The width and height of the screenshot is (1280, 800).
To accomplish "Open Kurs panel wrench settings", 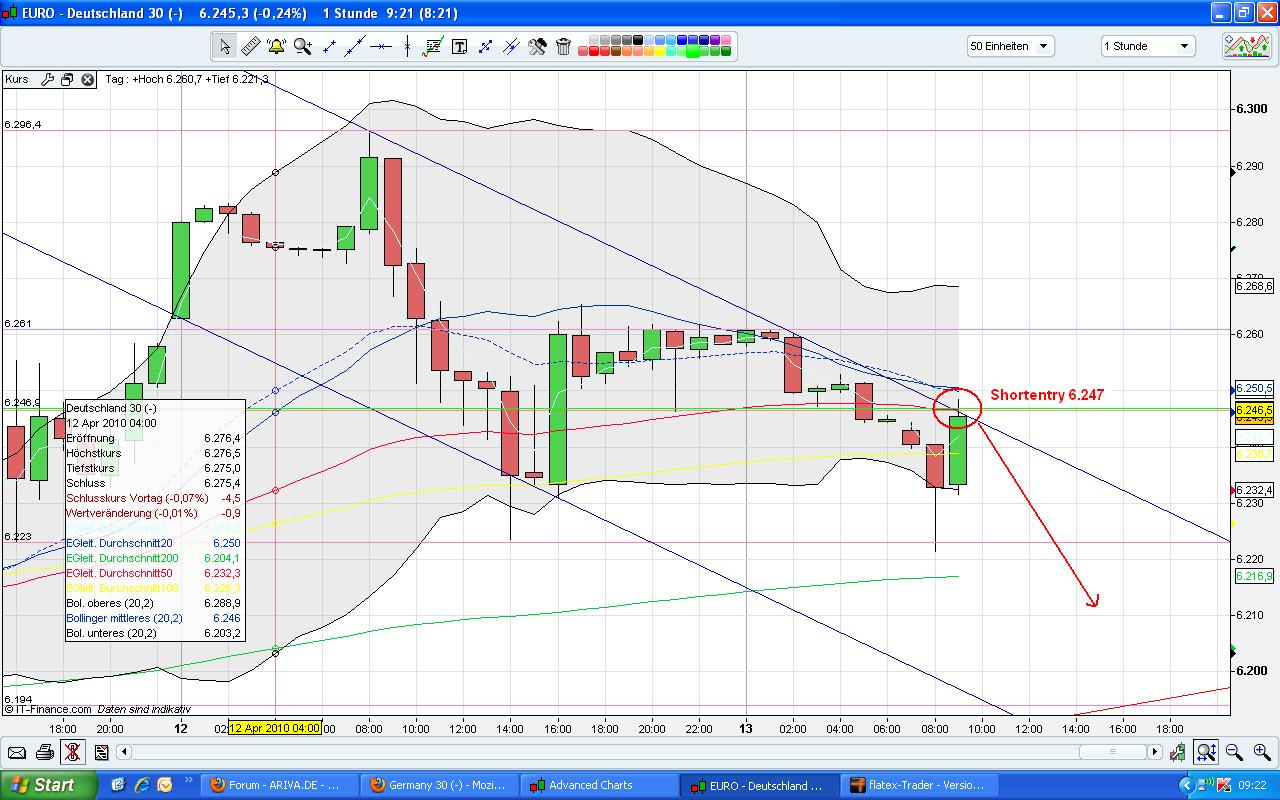I will [47, 79].
